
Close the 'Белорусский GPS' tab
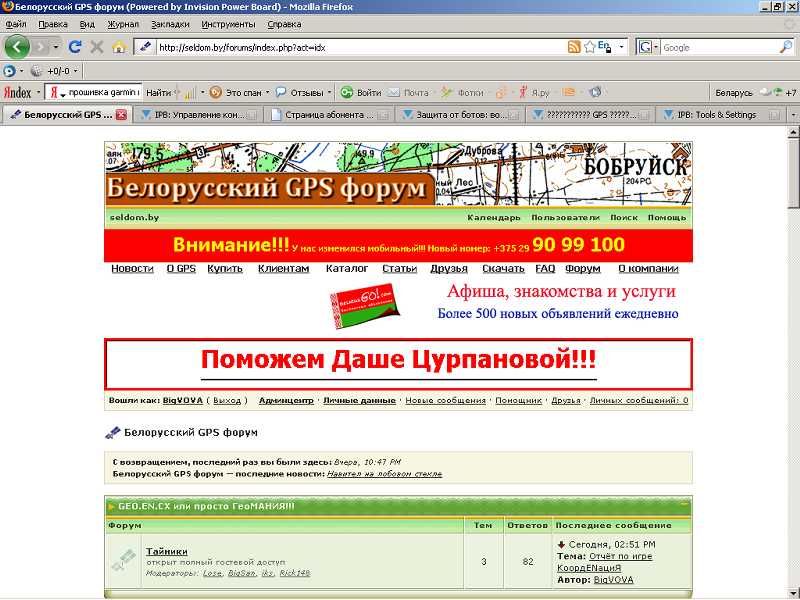(121, 115)
